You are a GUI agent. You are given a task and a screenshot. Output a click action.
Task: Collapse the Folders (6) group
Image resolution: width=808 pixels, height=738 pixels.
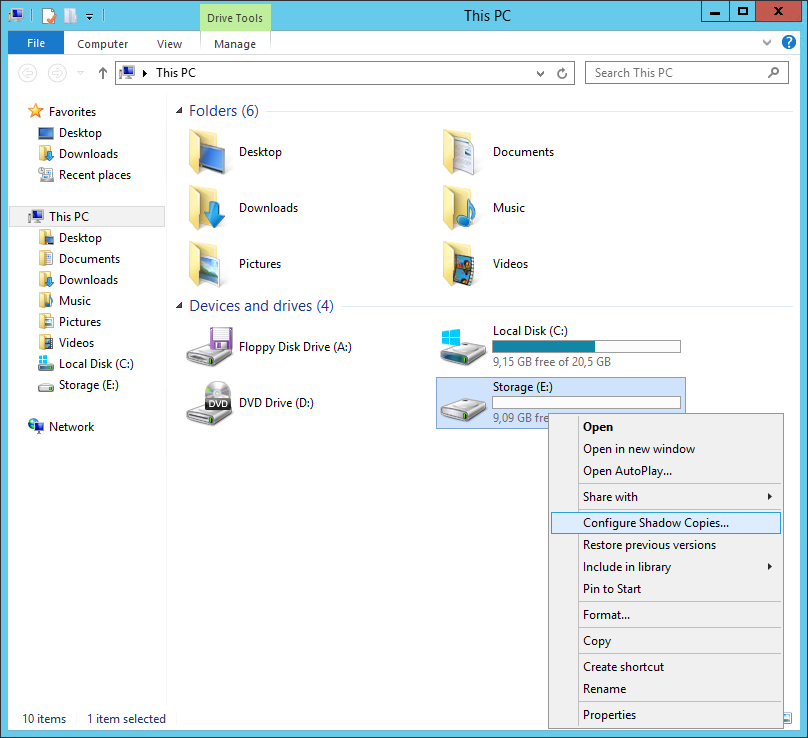[x=179, y=111]
